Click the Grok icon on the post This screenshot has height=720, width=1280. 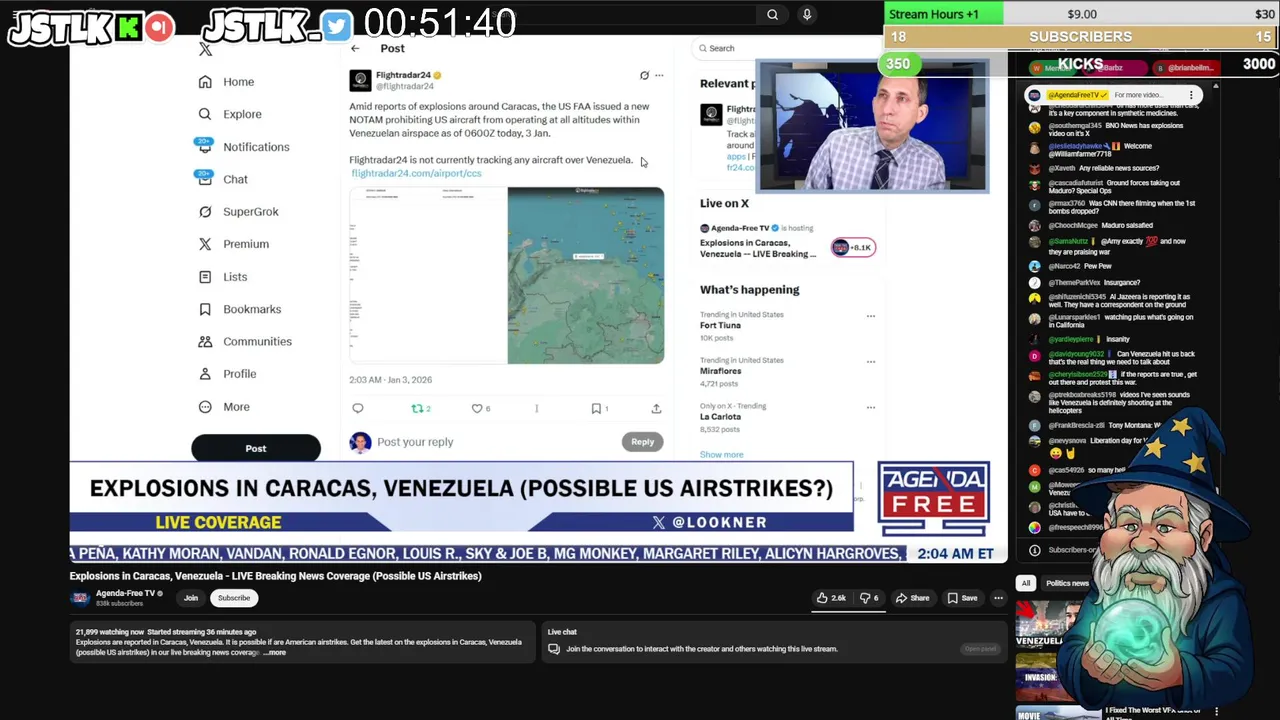point(644,75)
